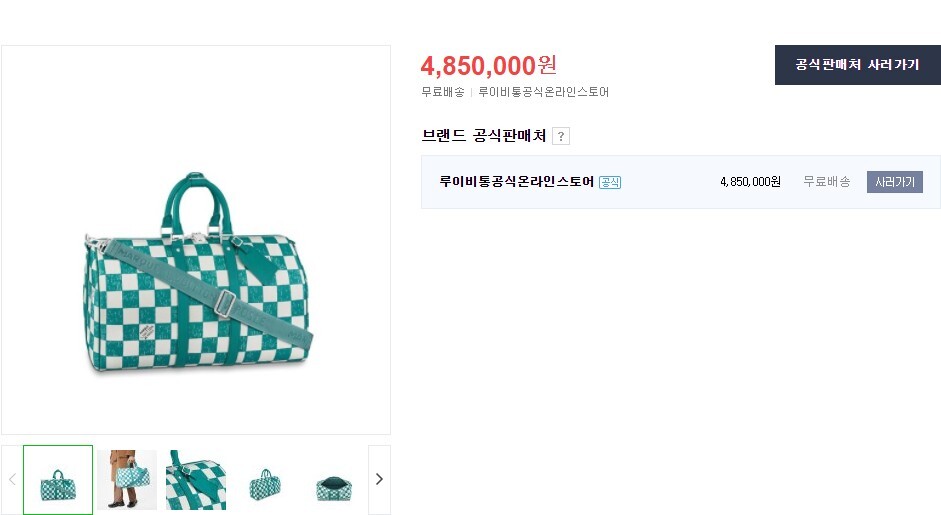Select thumbnail showing model carrying bag

point(127,480)
